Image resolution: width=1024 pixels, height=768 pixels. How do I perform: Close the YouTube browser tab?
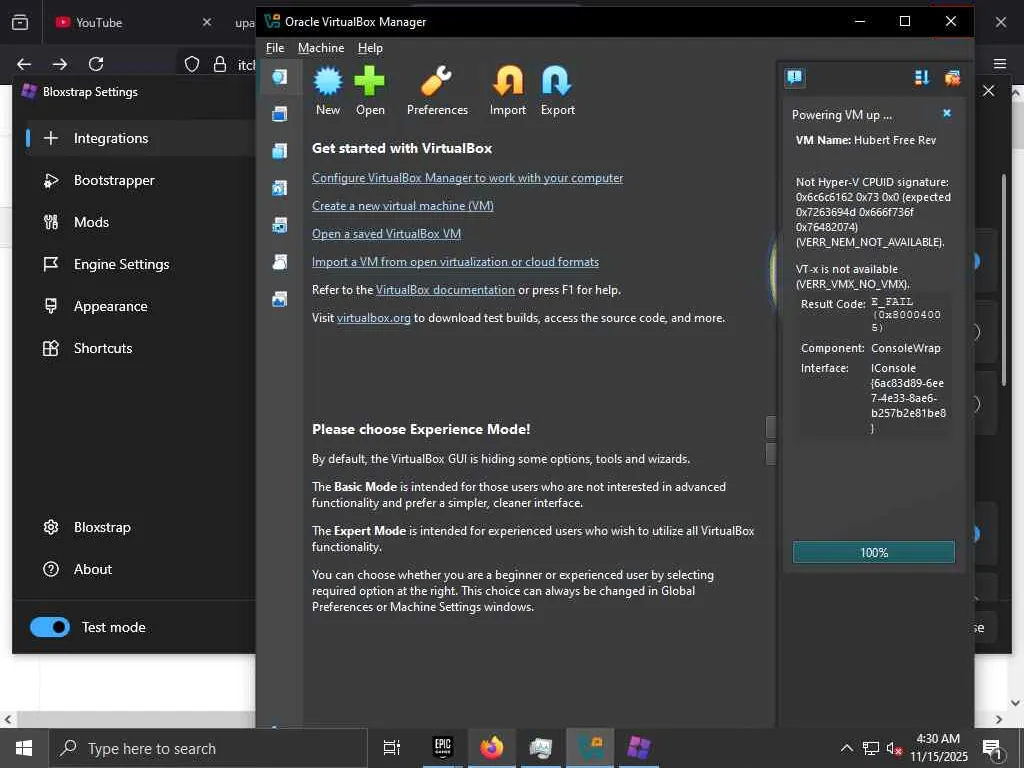(x=207, y=22)
